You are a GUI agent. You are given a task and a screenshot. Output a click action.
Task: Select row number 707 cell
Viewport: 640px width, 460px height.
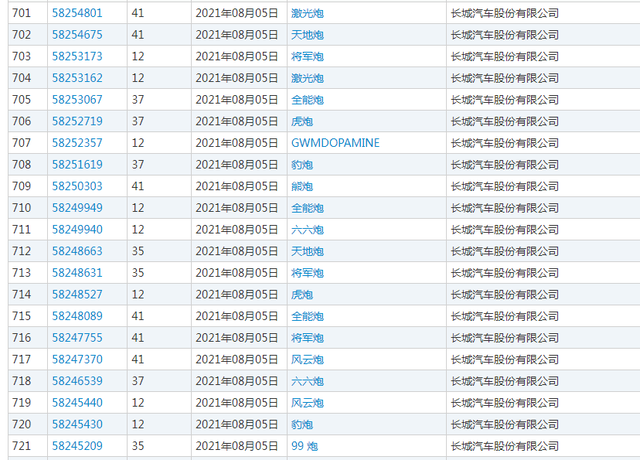(x=28, y=143)
